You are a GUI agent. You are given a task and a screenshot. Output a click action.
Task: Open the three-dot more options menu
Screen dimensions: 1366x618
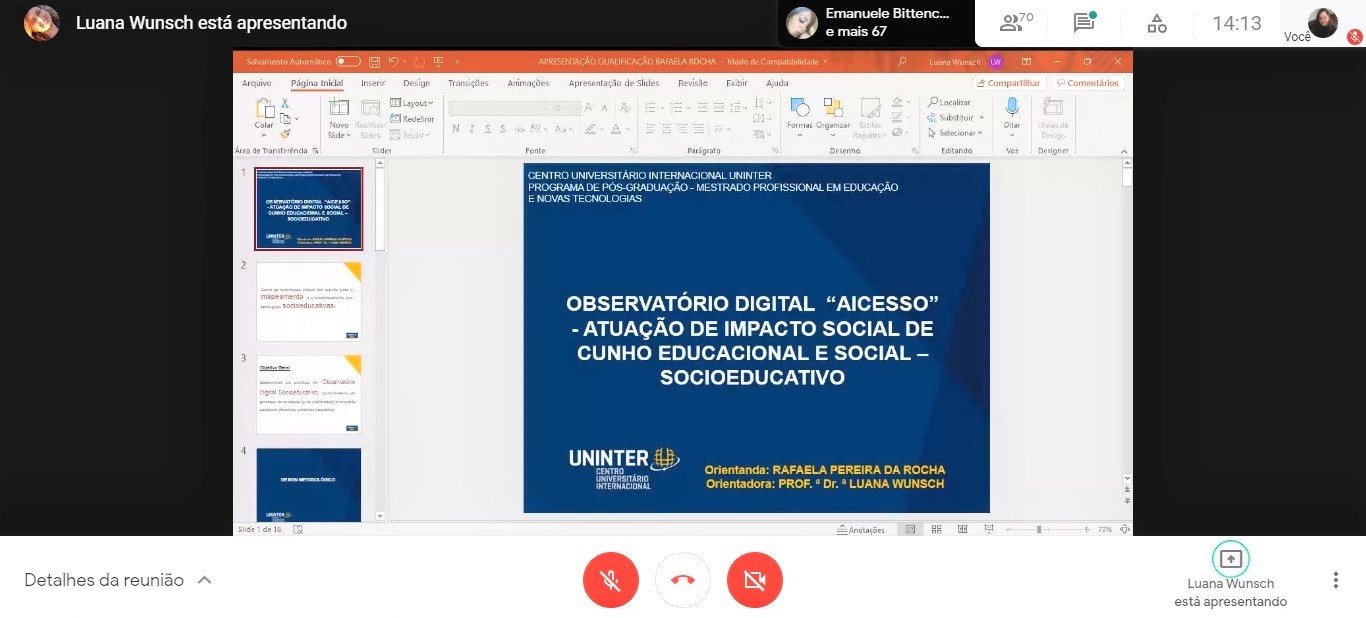(x=1335, y=580)
